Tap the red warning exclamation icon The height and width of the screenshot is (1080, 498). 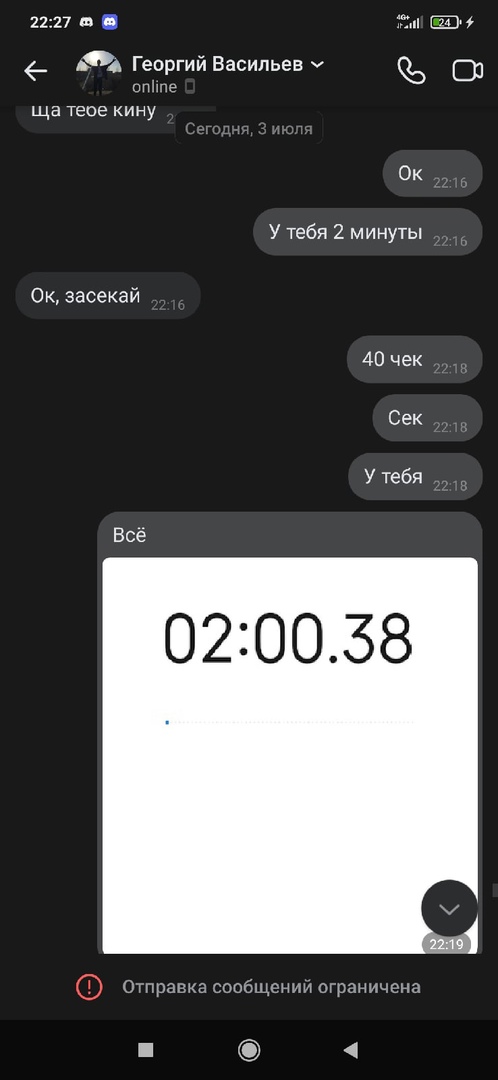click(89, 987)
